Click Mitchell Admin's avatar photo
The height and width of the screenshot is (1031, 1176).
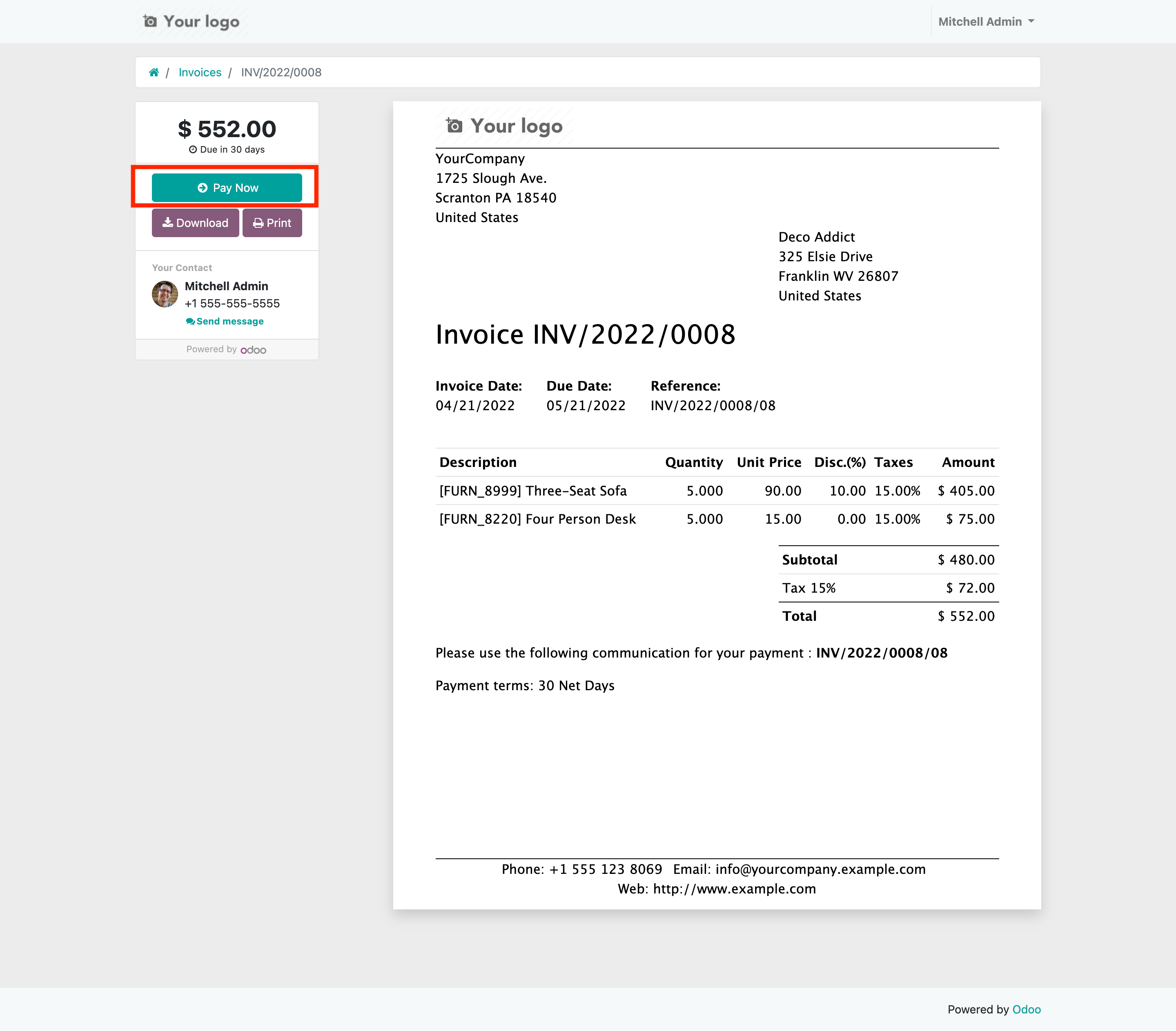(x=165, y=294)
